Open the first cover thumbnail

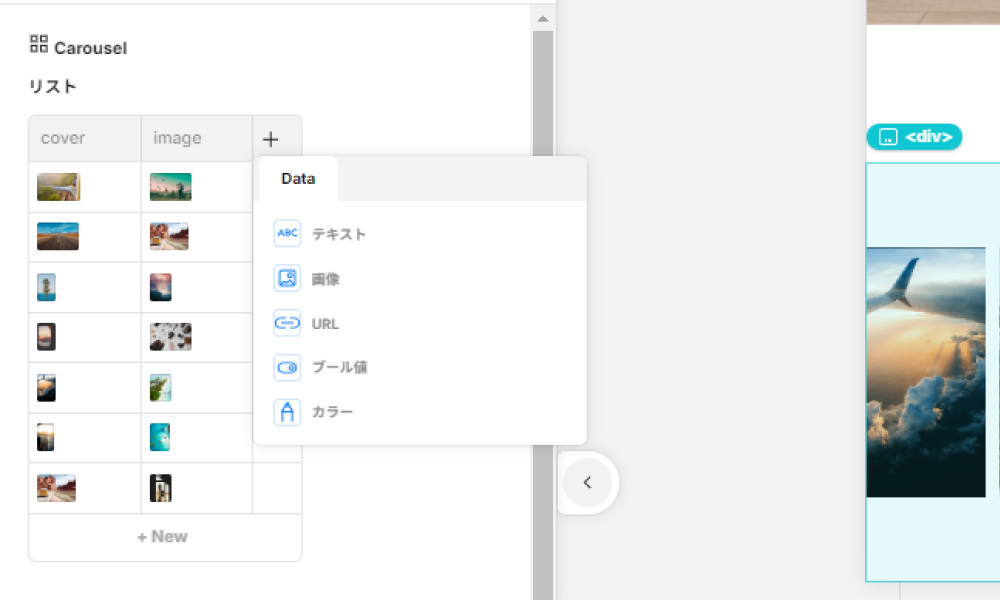(x=58, y=187)
